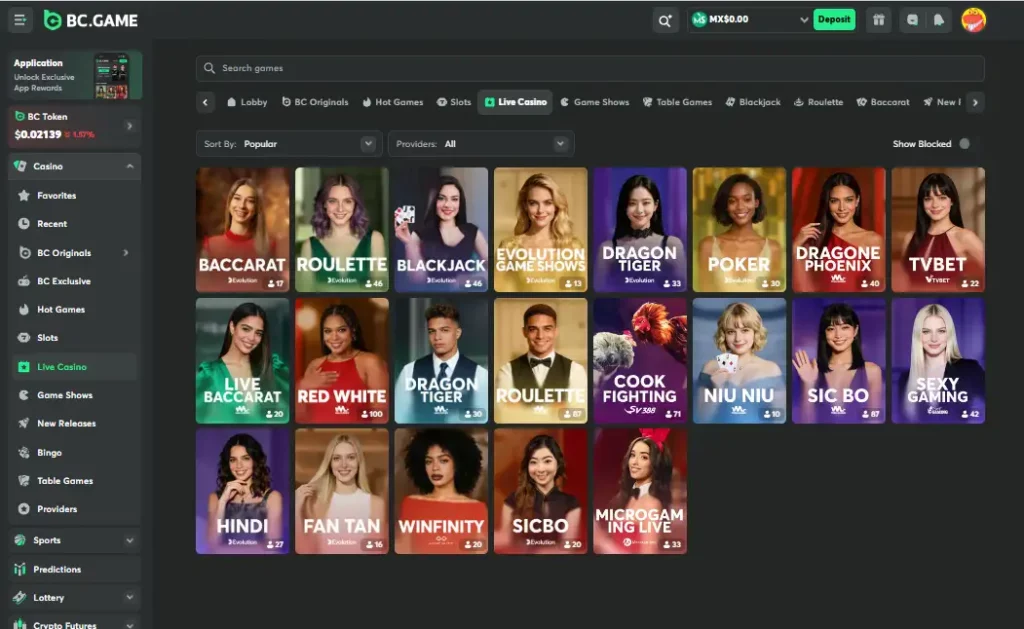
Task: Open the Sort By Popular dropdown
Action: click(289, 144)
